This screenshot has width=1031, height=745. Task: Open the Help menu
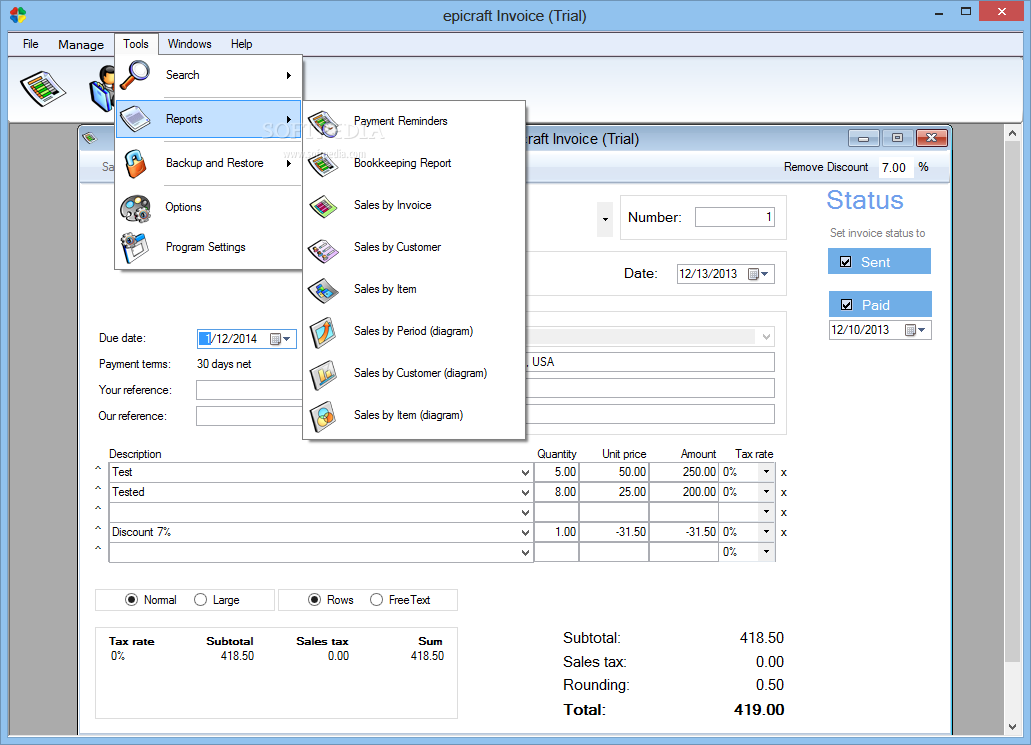tap(241, 44)
